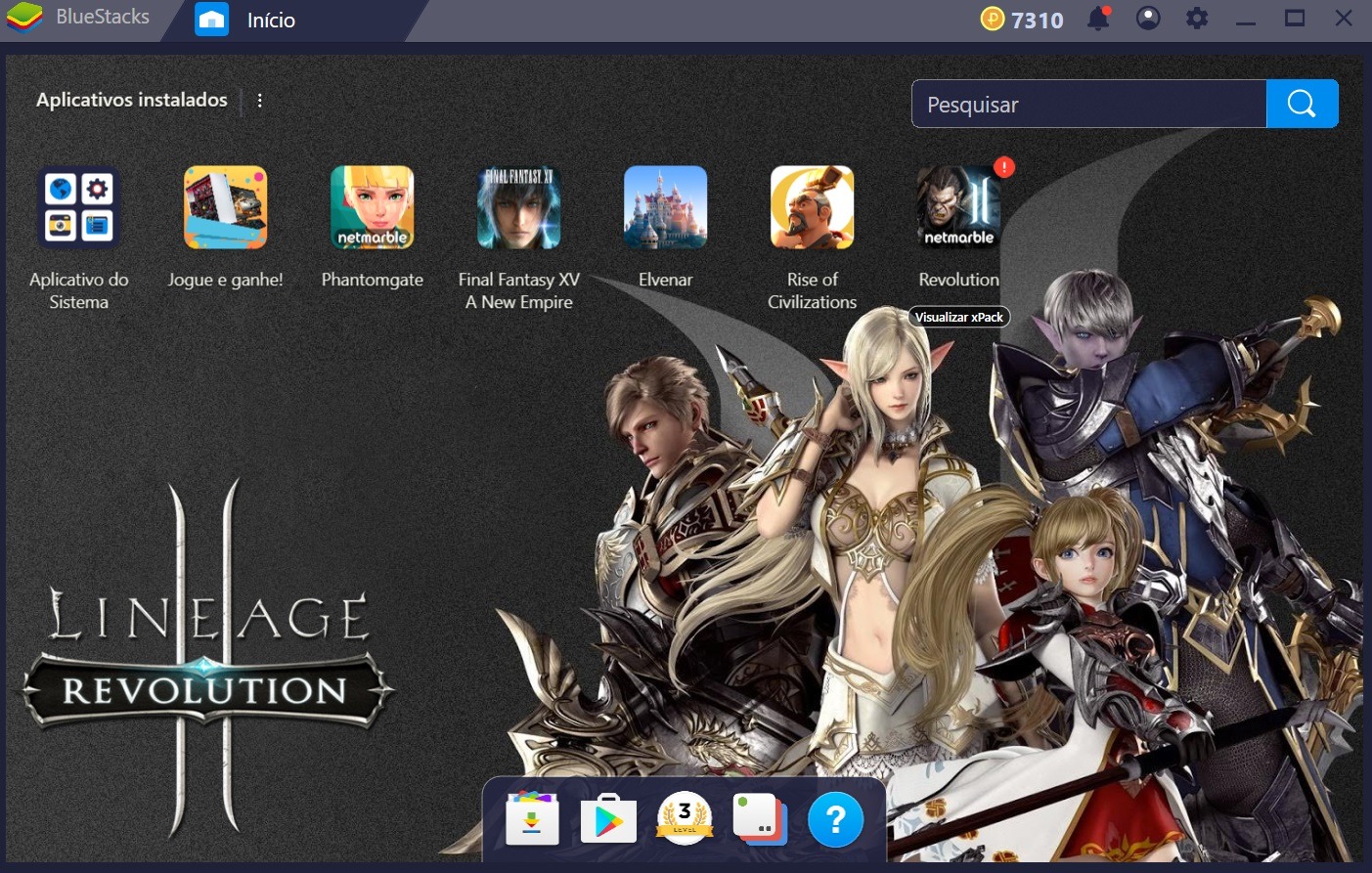Launch Final Fantasy XV A New Empire
The image size is (1372, 873).
[519, 207]
